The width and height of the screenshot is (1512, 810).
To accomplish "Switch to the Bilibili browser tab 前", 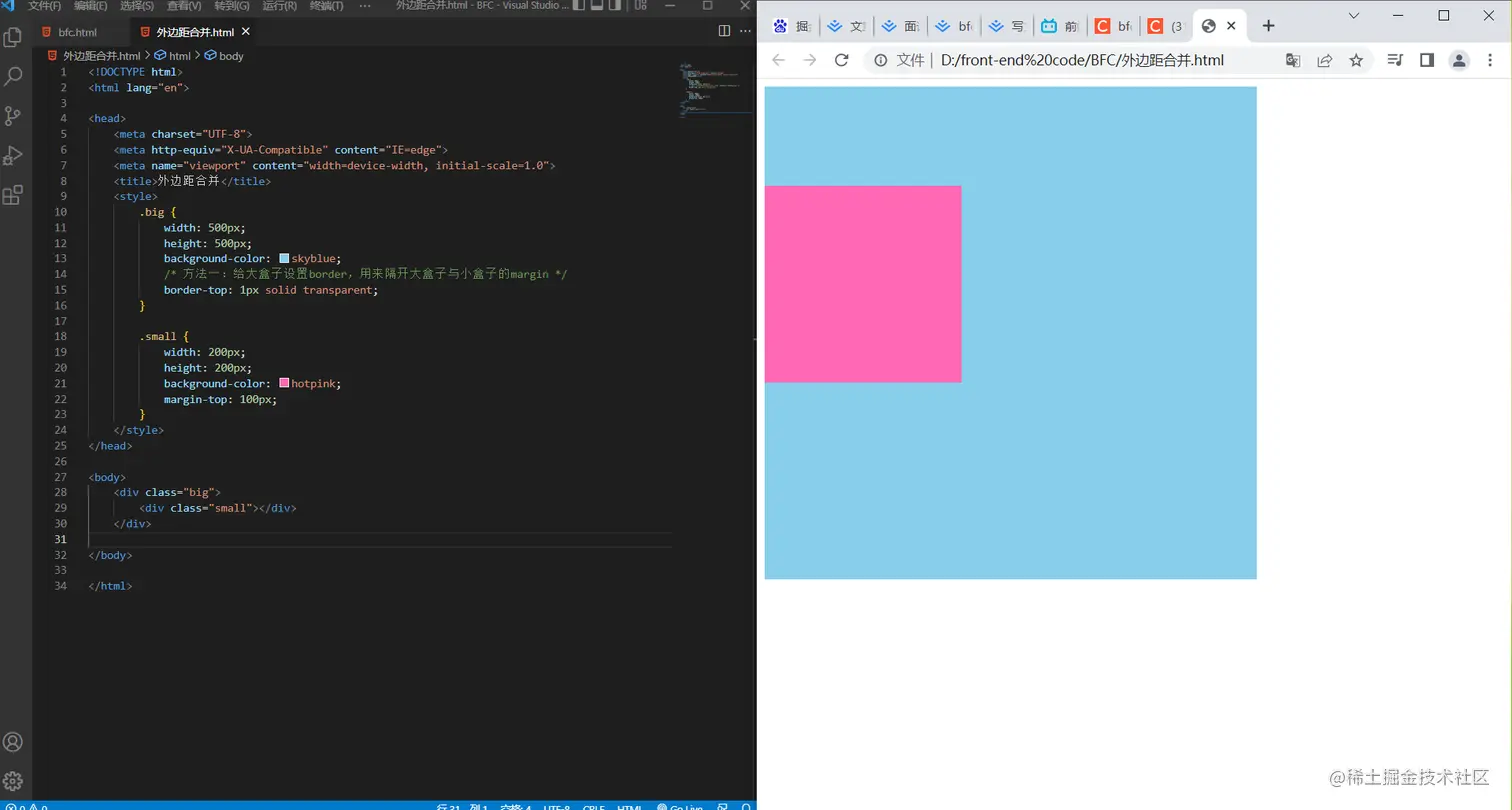I will point(1060,26).
